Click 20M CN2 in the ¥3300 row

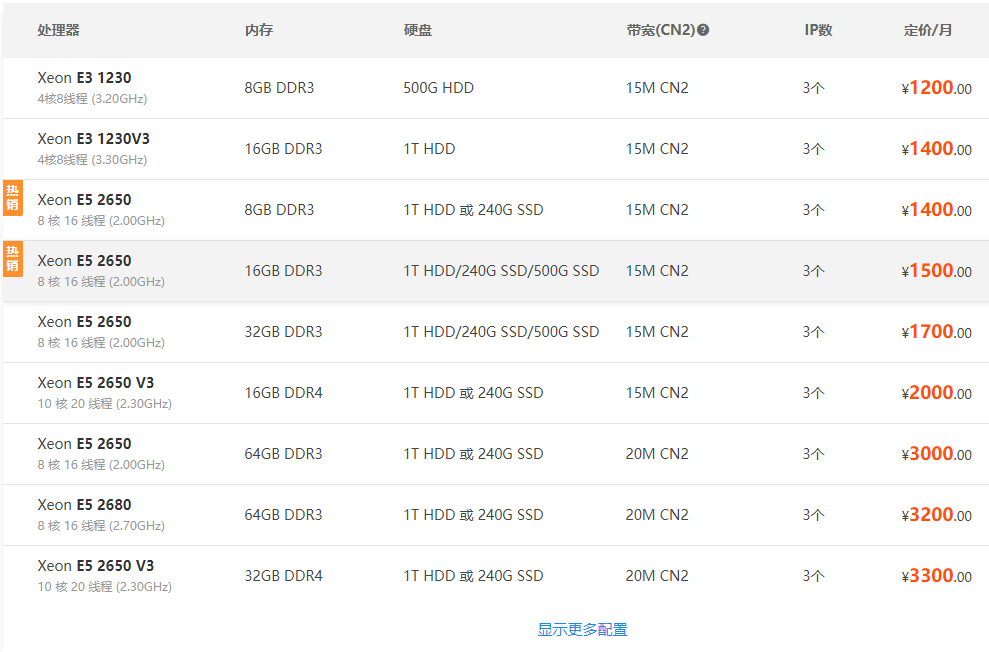[657, 576]
